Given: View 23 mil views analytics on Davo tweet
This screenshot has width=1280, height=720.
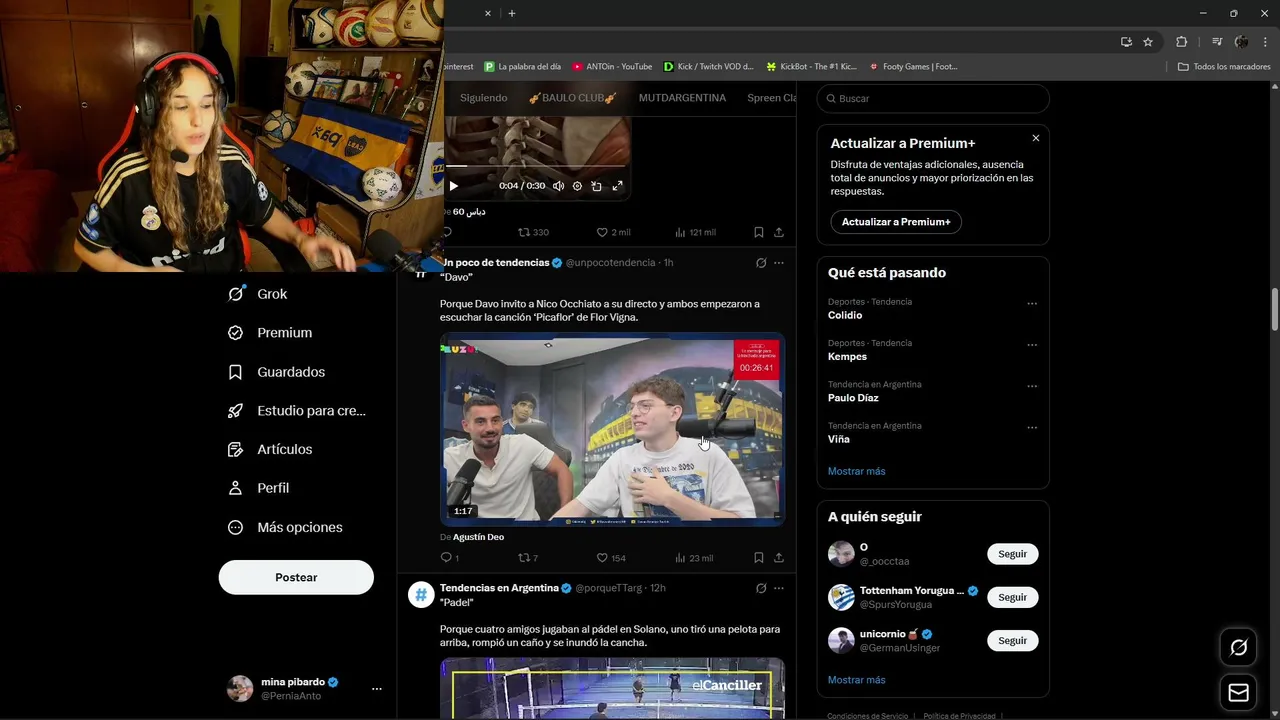Looking at the screenshot, I should pyautogui.click(x=694, y=558).
